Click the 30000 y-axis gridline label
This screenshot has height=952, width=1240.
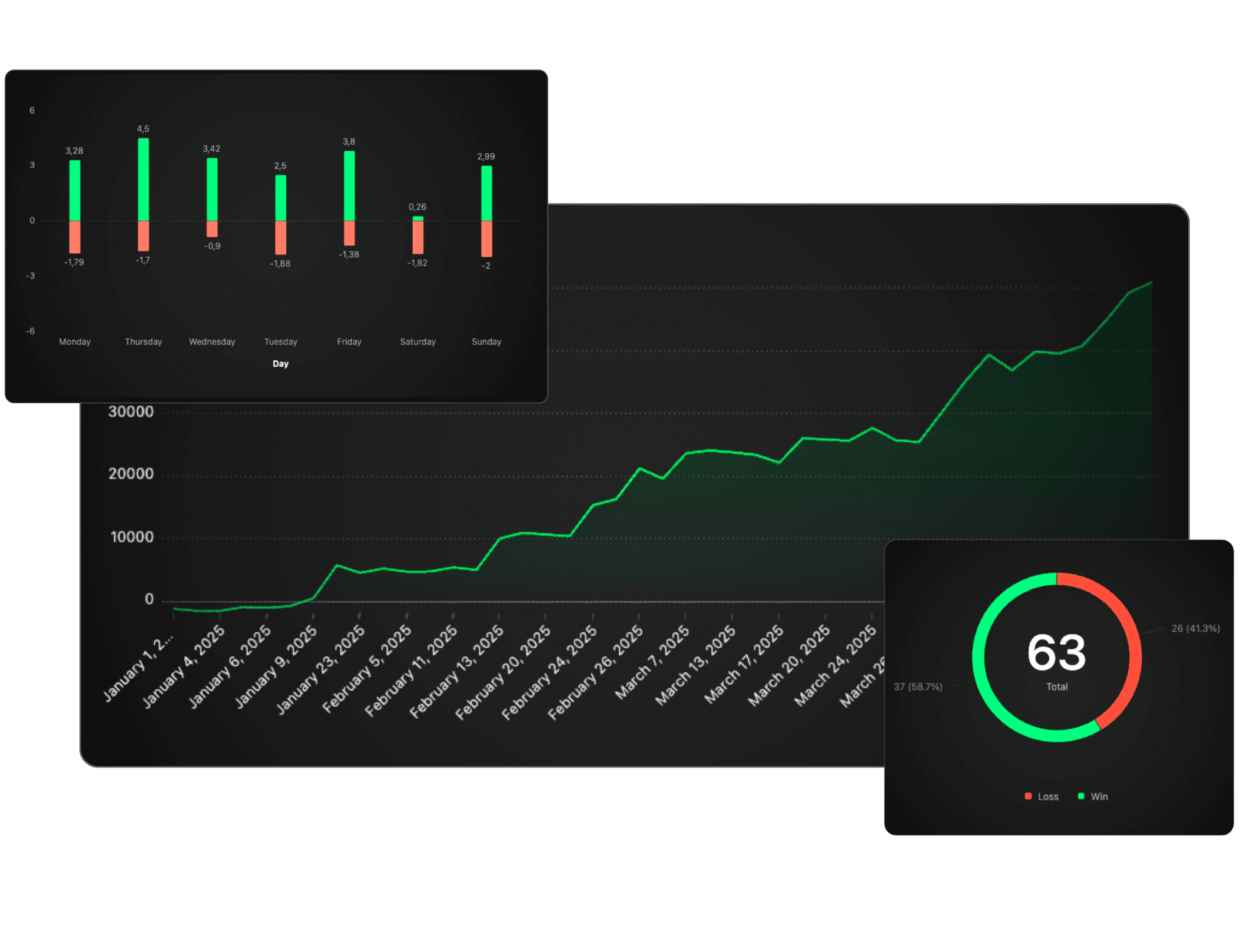[131, 412]
